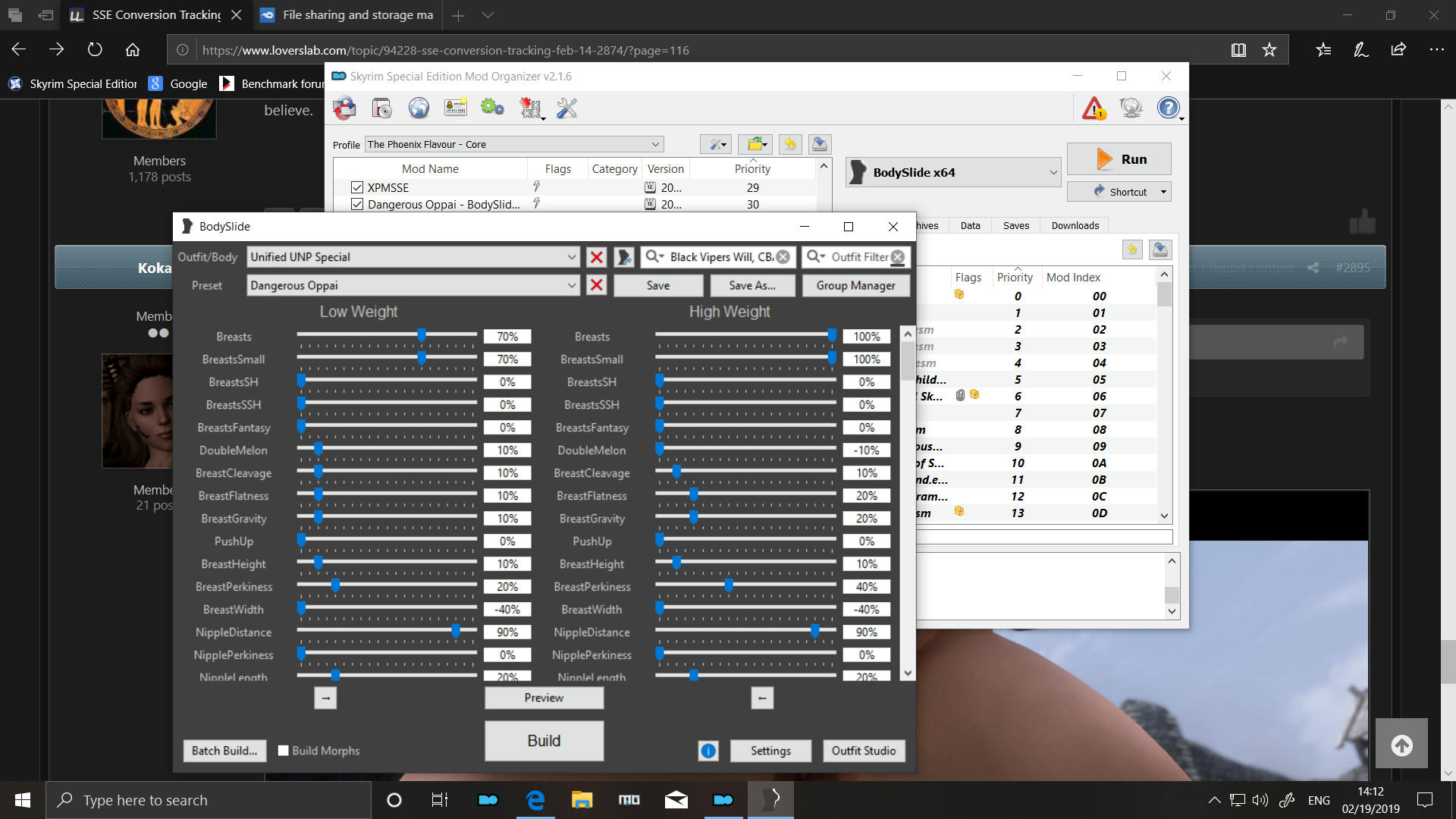Click Install Mod icon in Mod Organizer toolbar
The height and width of the screenshot is (819, 1456).
[345, 108]
